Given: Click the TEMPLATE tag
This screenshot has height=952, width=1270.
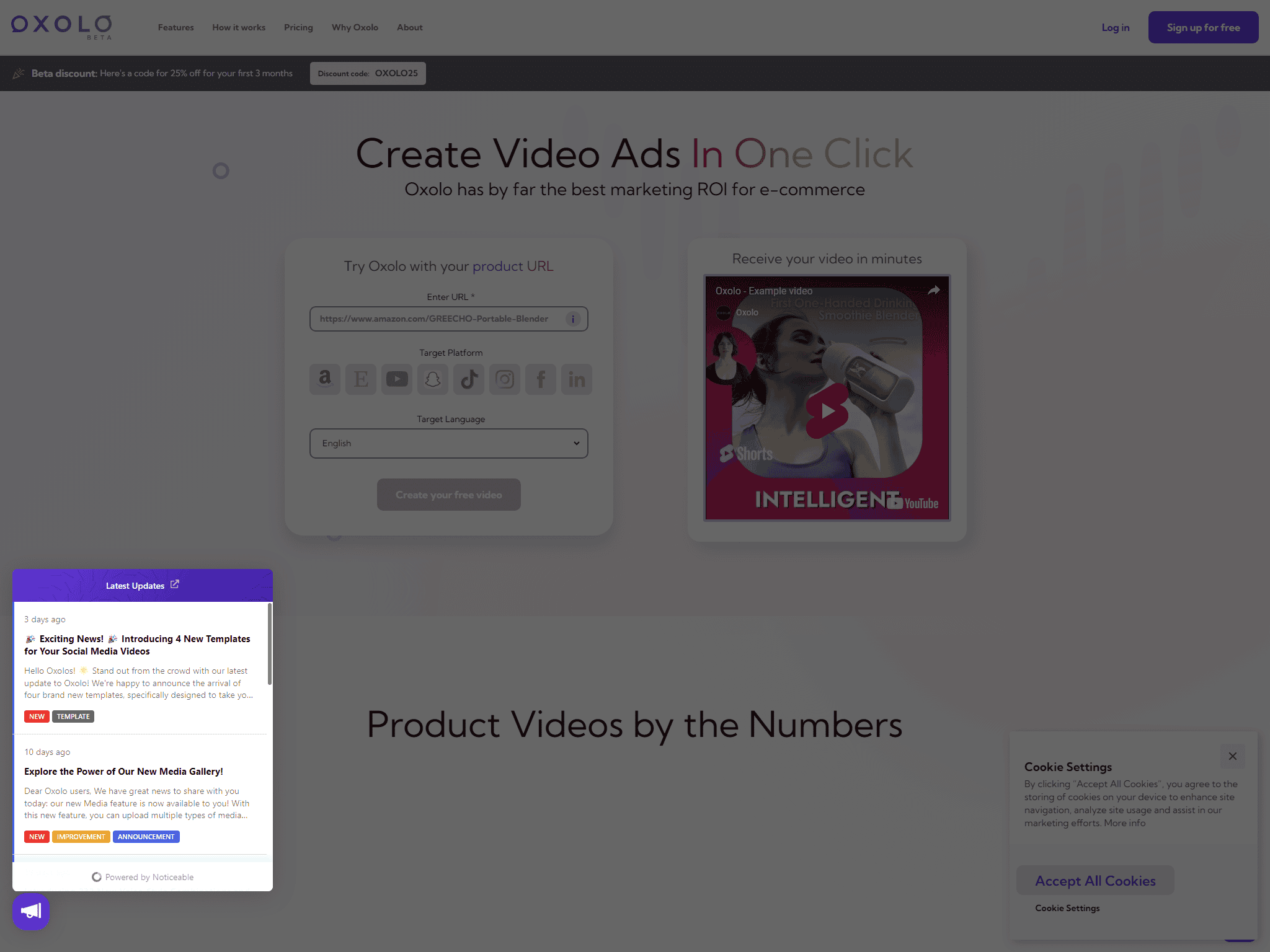Looking at the screenshot, I should [73, 716].
